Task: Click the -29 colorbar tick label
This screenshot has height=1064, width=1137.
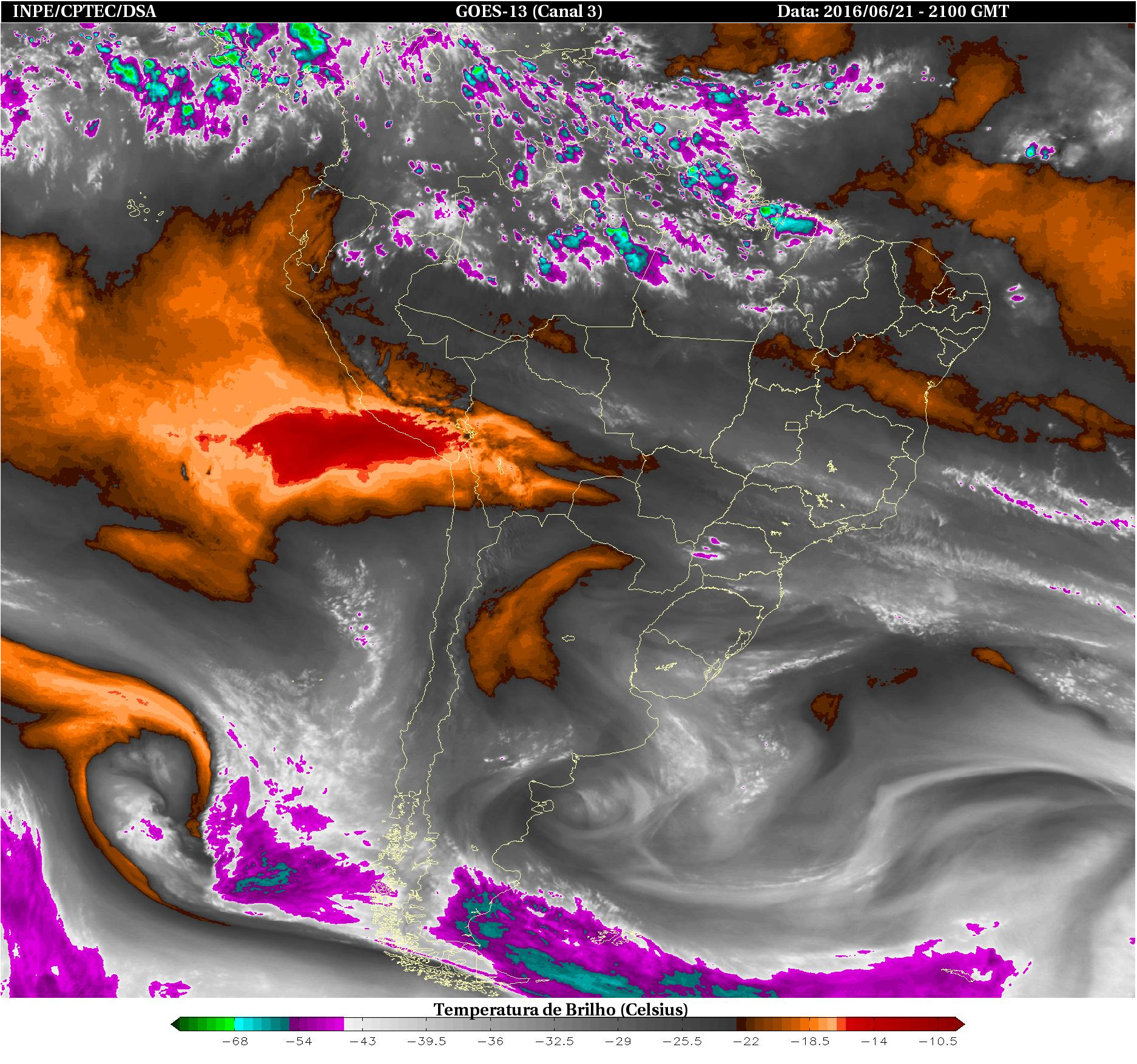Action: click(x=618, y=1042)
